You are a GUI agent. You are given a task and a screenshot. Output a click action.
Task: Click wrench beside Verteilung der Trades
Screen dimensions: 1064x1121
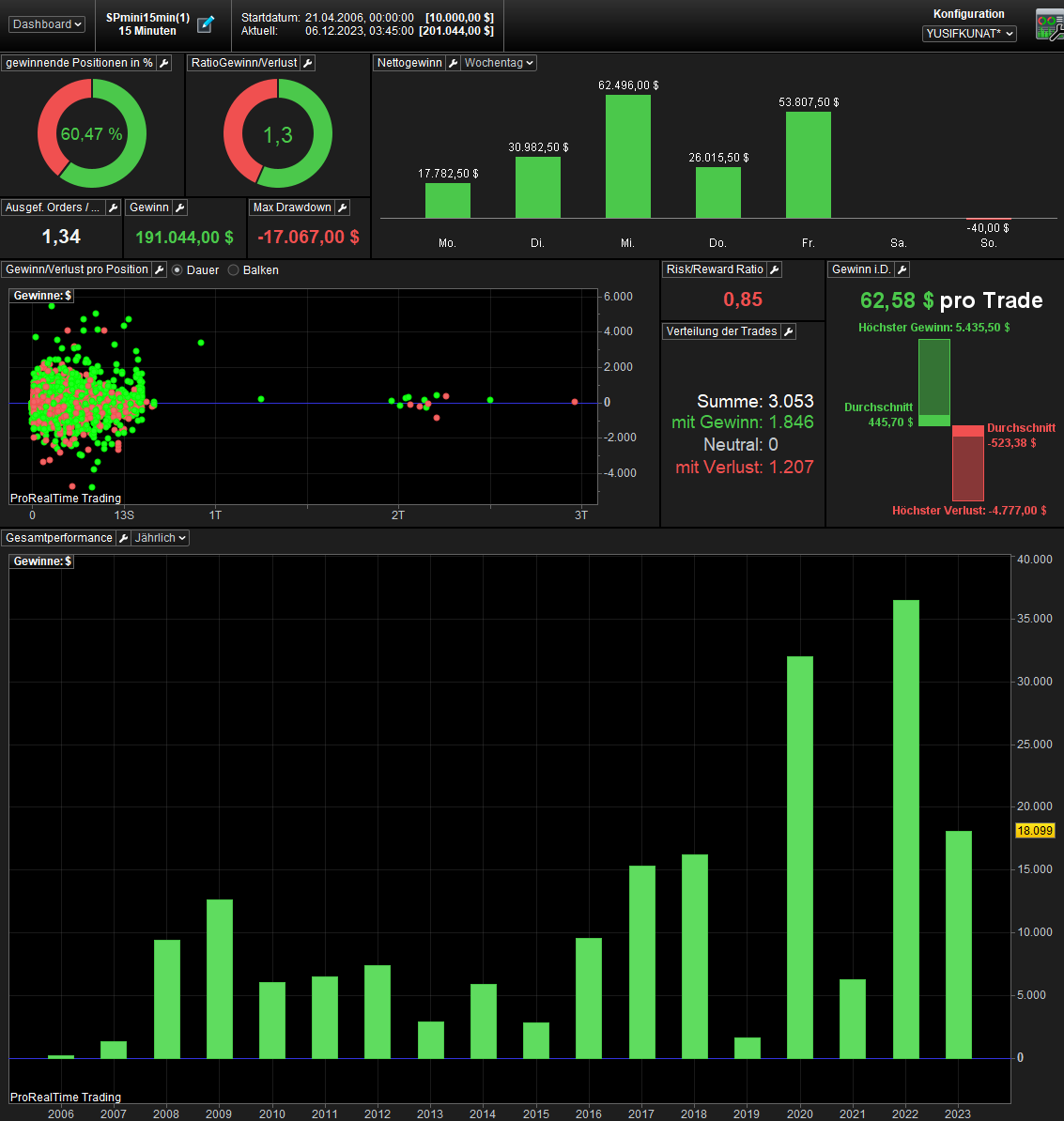tap(788, 331)
